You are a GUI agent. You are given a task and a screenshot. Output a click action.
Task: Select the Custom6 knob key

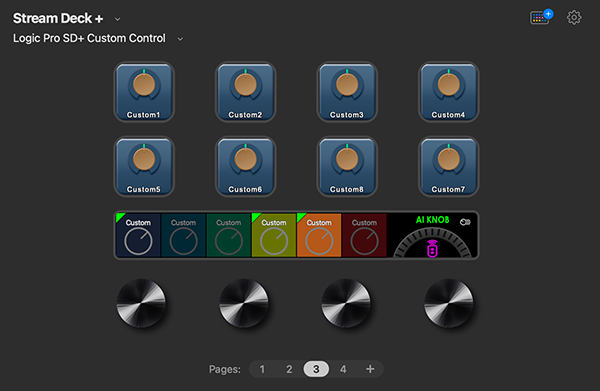pos(245,166)
